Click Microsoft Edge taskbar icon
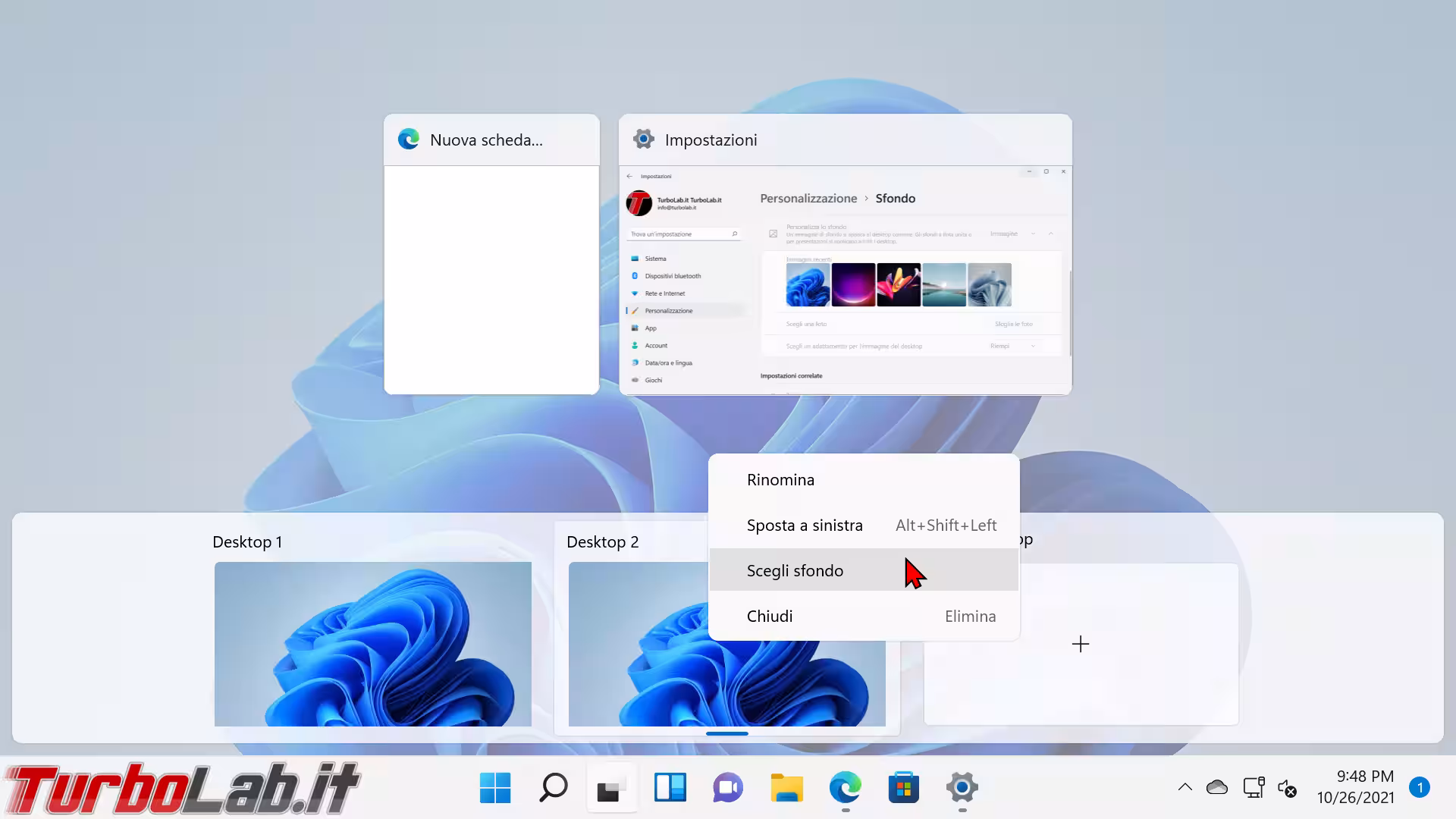This screenshot has width=1456, height=819. click(845, 788)
